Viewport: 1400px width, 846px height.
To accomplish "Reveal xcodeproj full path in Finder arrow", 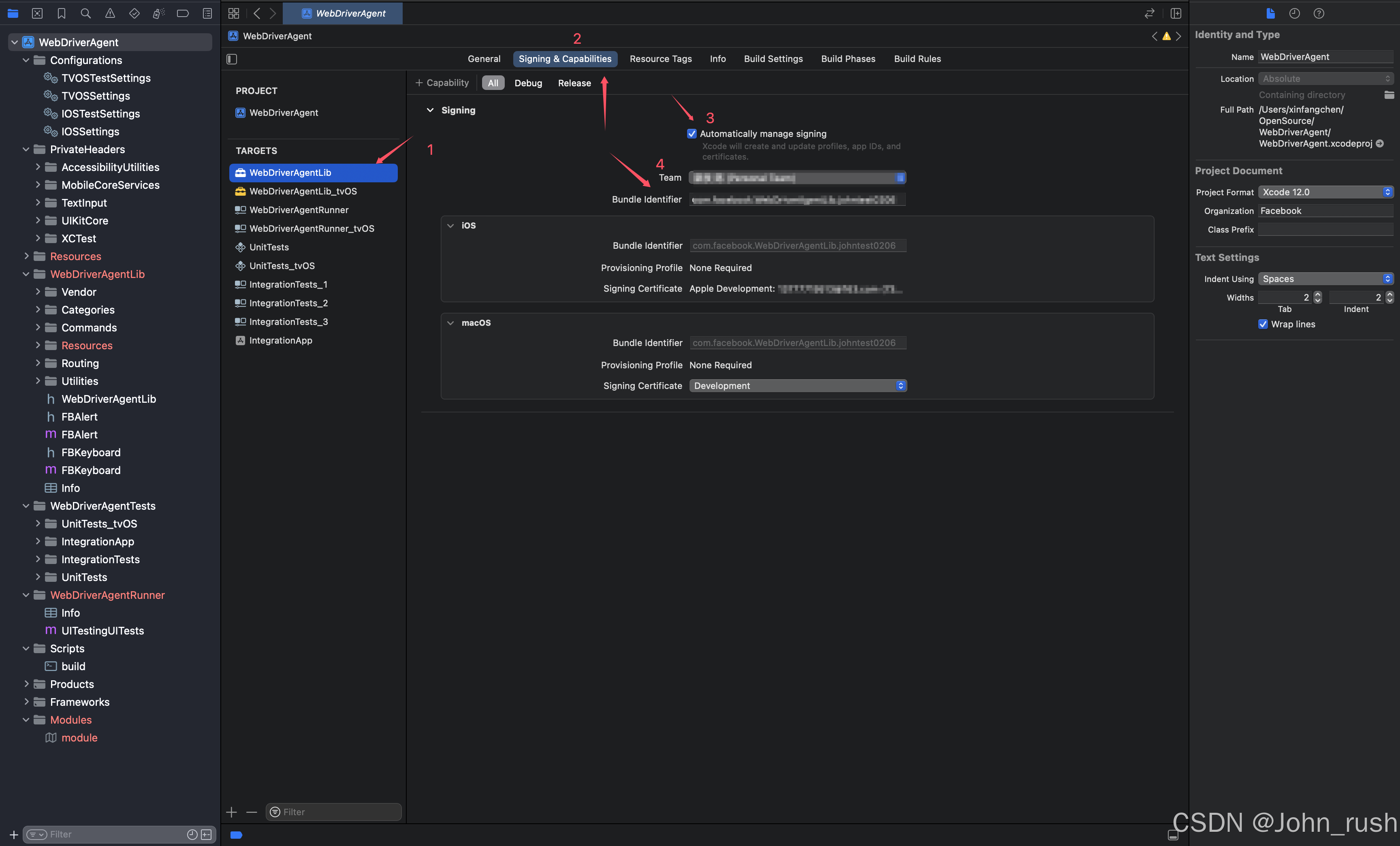I will point(1380,144).
